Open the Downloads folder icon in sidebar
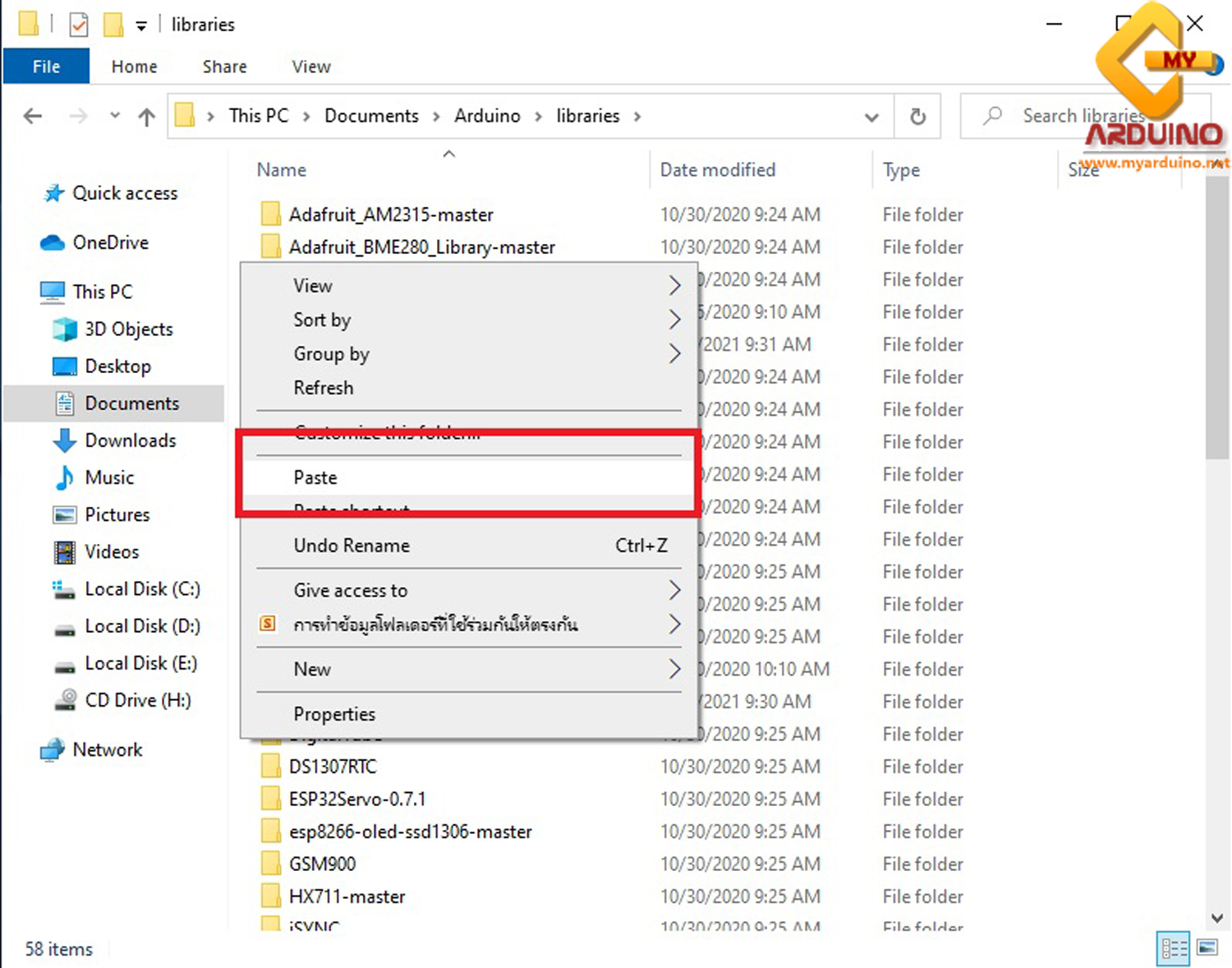1232x968 pixels. (x=64, y=440)
